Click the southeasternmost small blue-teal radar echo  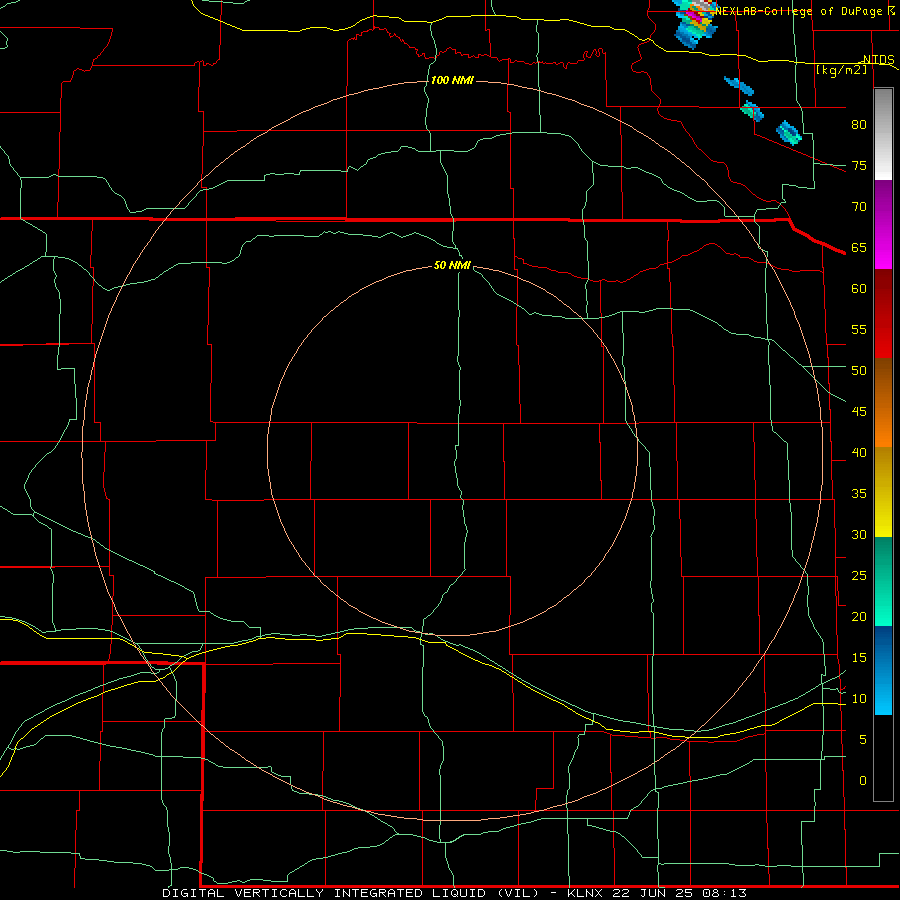tap(789, 133)
